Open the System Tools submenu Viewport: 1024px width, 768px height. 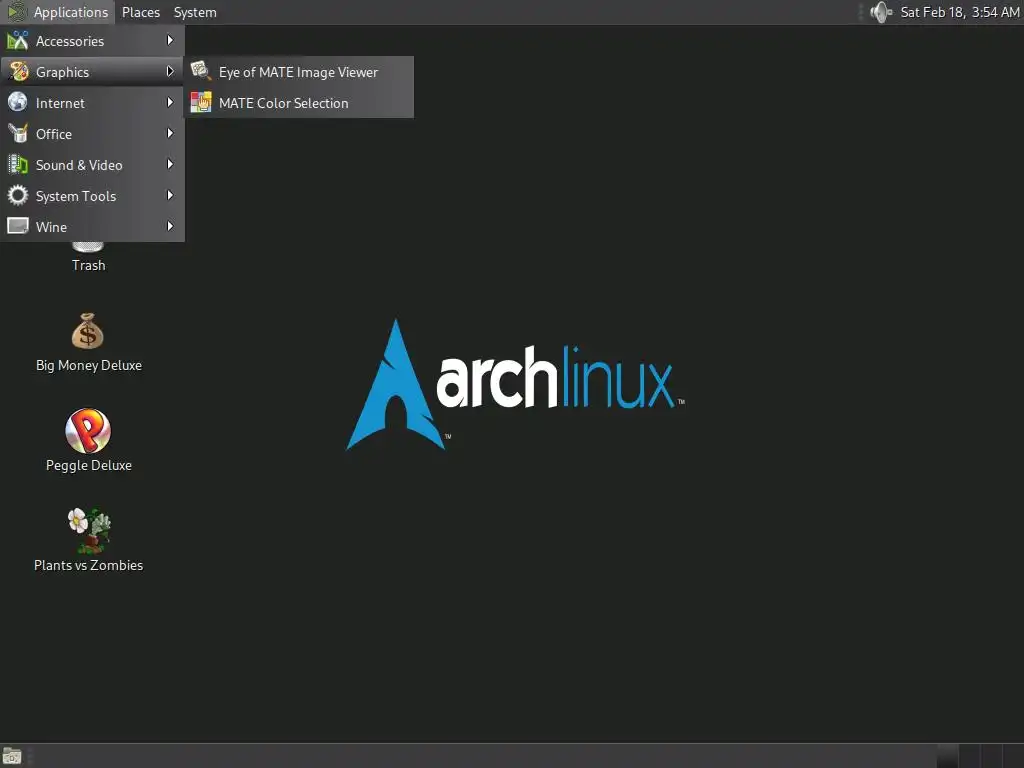pyautogui.click(x=92, y=196)
